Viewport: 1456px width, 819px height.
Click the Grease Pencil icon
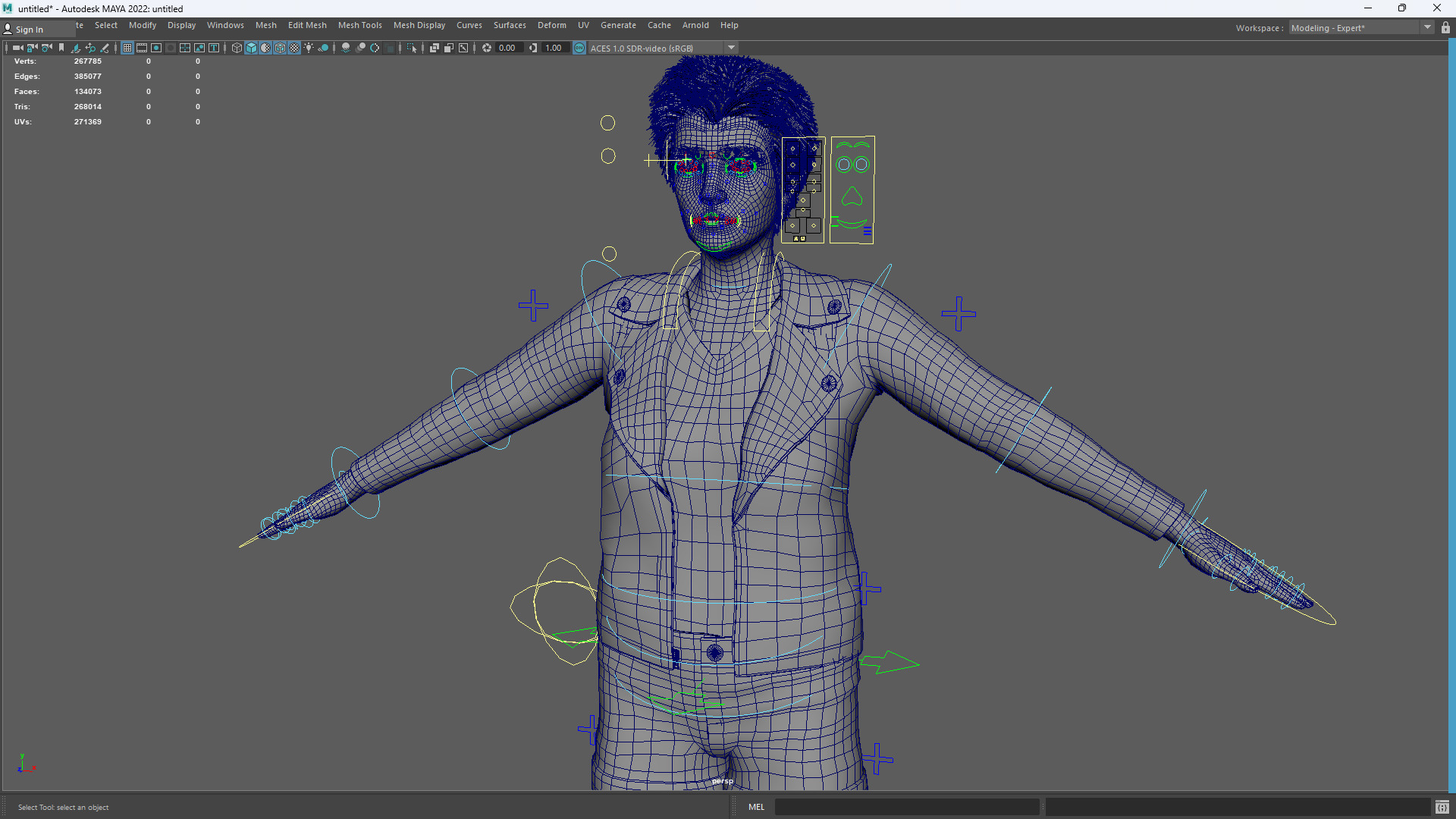pyautogui.click(x=105, y=48)
